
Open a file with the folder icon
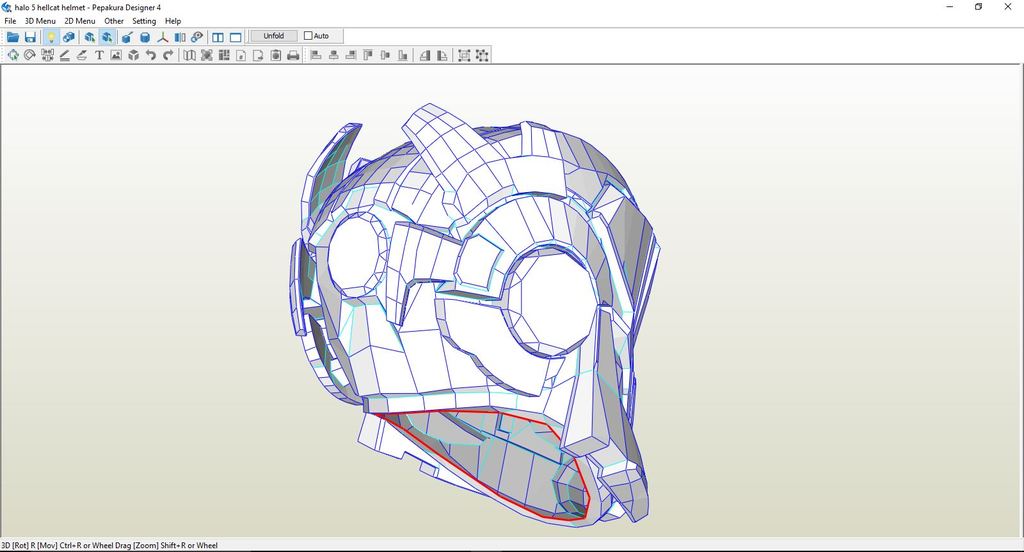tap(12, 37)
